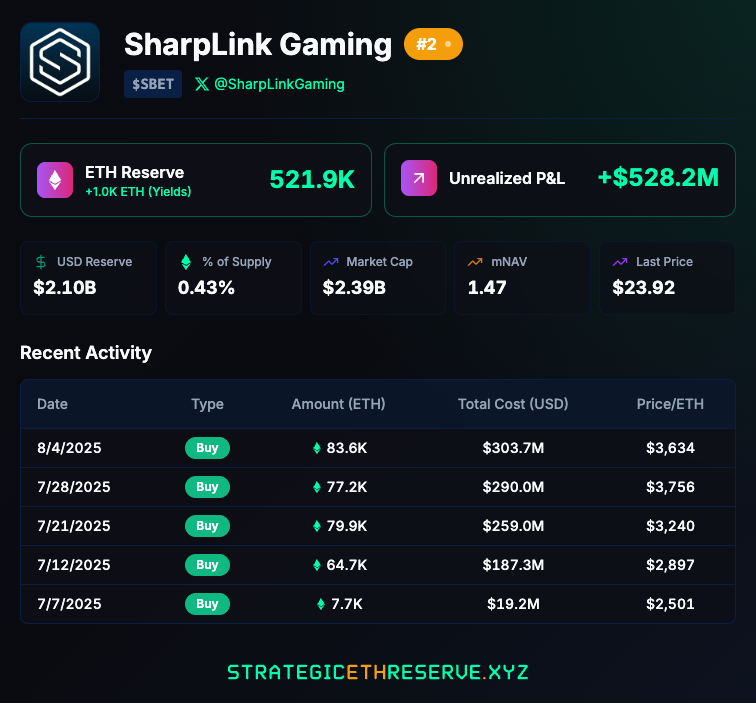Click the Total Cost (USD) column header
Image resolution: width=756 pixels, height=703 pixels.
point(513,404)
